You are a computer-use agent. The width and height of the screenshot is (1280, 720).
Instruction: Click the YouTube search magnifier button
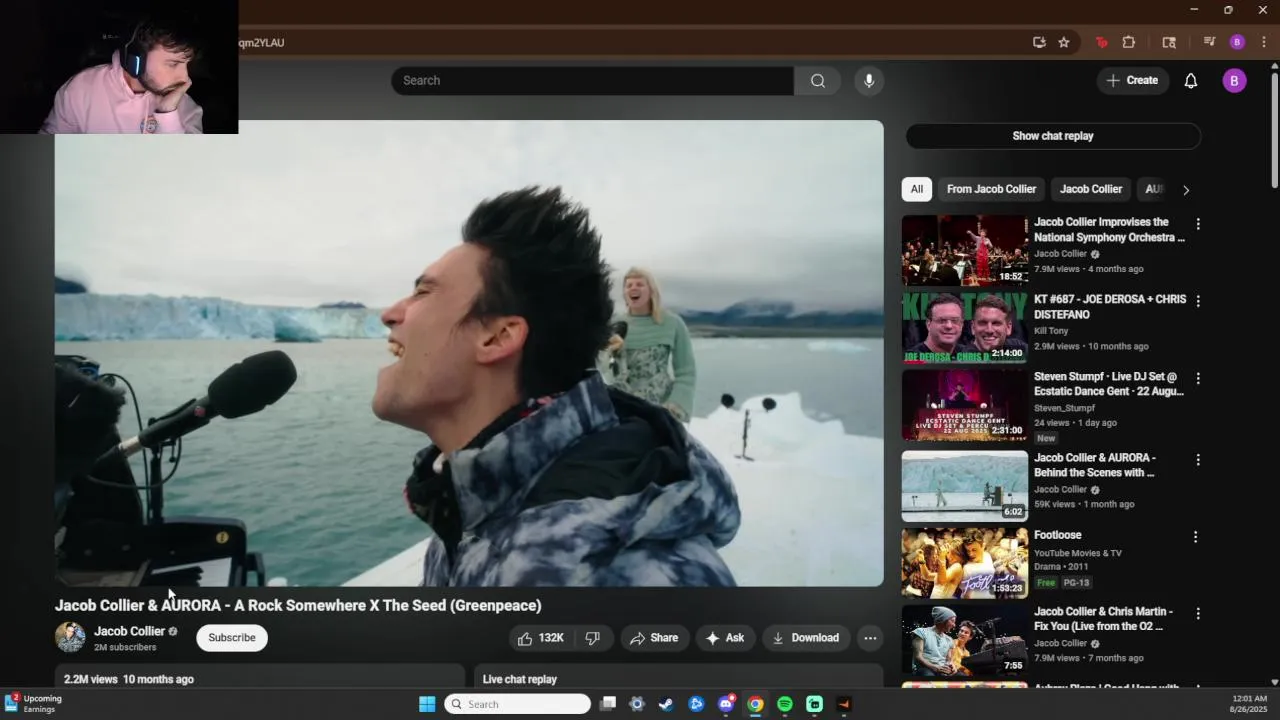(818, 81)
